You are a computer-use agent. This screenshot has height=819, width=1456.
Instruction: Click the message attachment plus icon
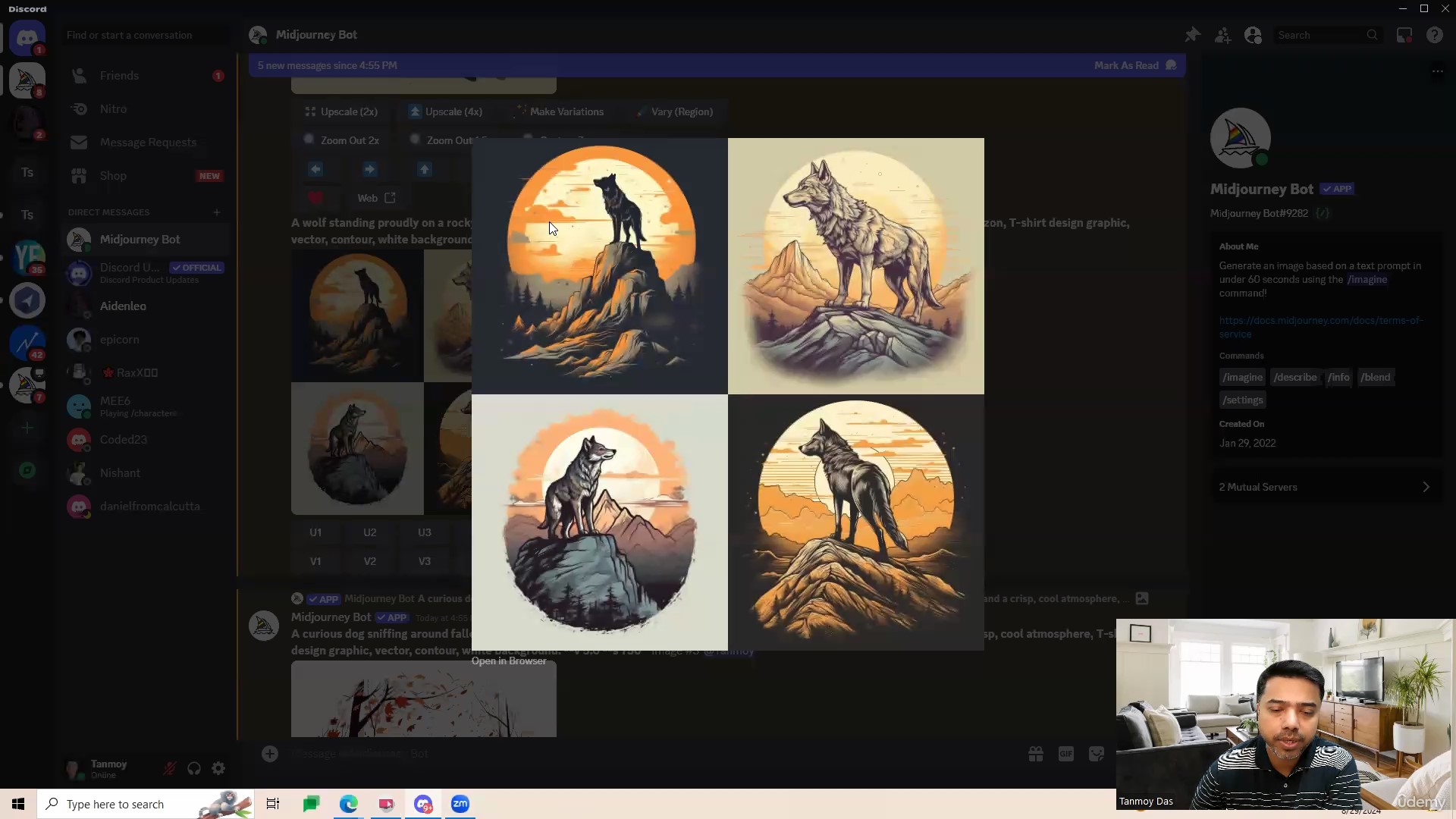(270, 753)
